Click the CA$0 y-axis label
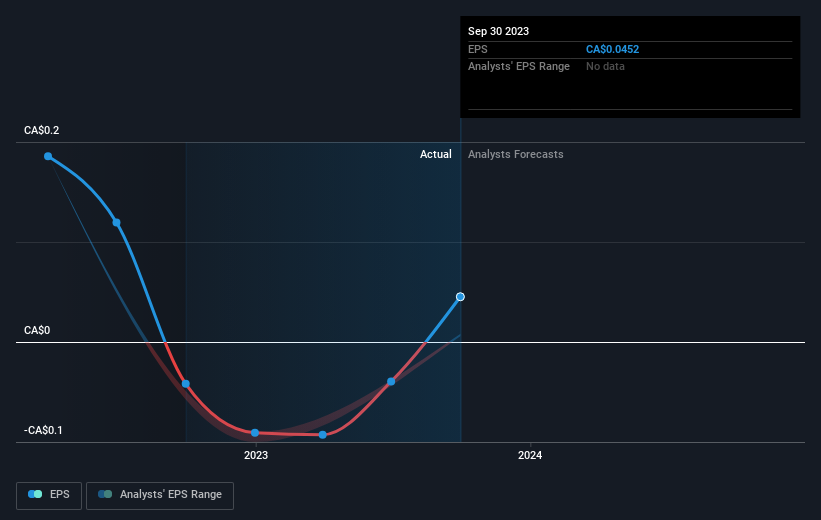 (37, 330)
